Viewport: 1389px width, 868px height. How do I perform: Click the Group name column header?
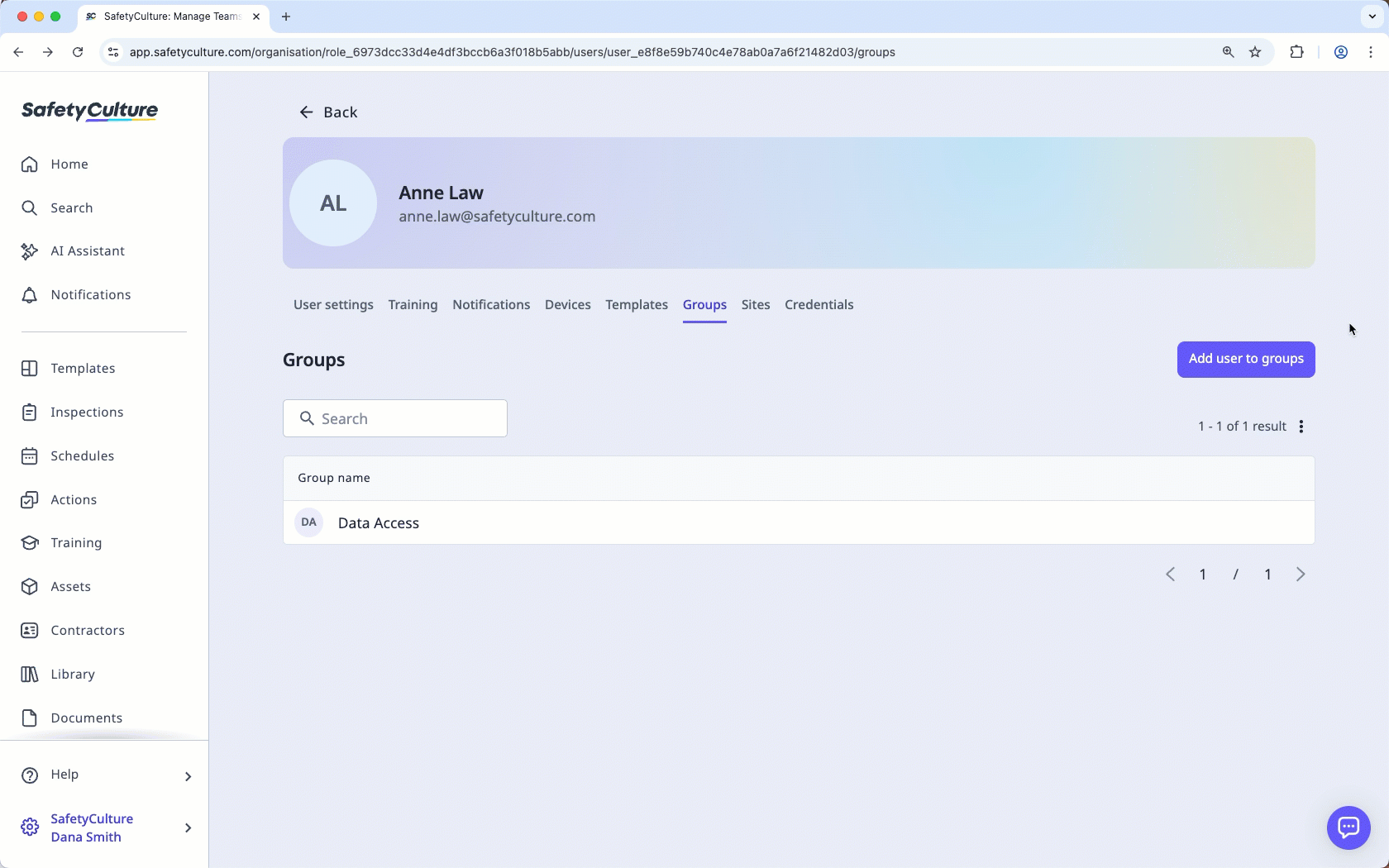334,478
